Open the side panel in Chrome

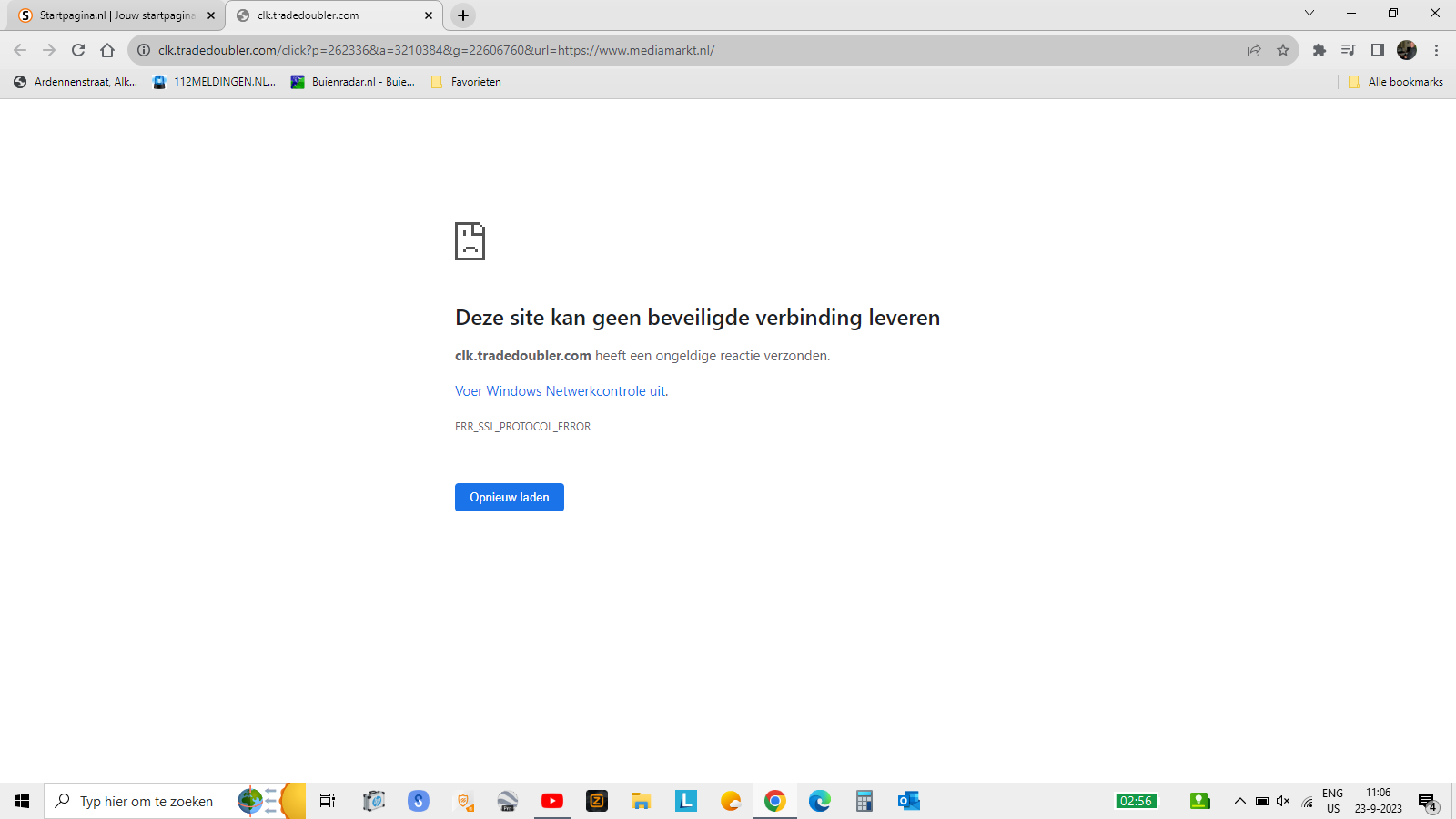pos(1377,50)
